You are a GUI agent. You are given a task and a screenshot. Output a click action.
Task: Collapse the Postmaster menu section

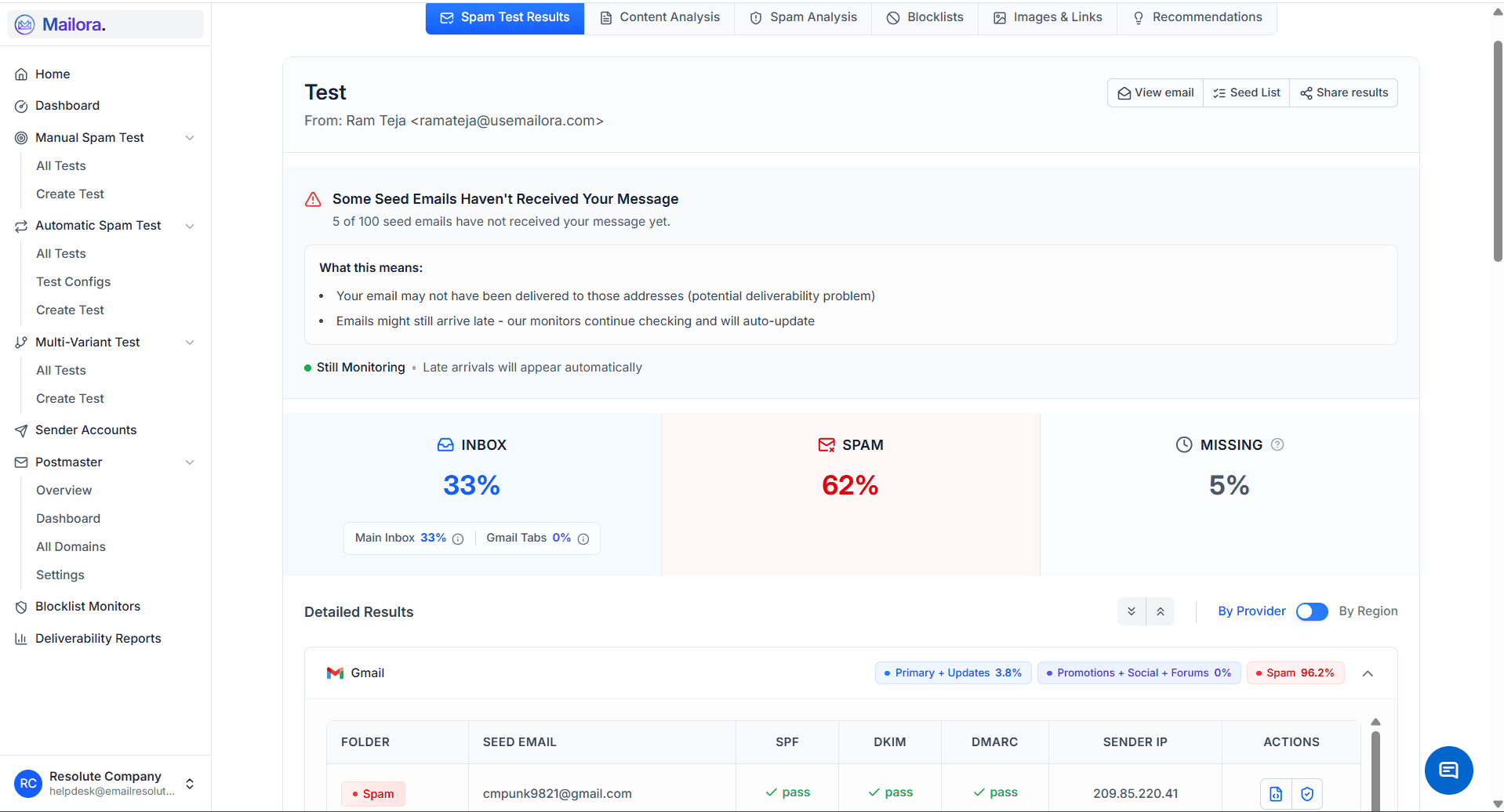point(190,462)
